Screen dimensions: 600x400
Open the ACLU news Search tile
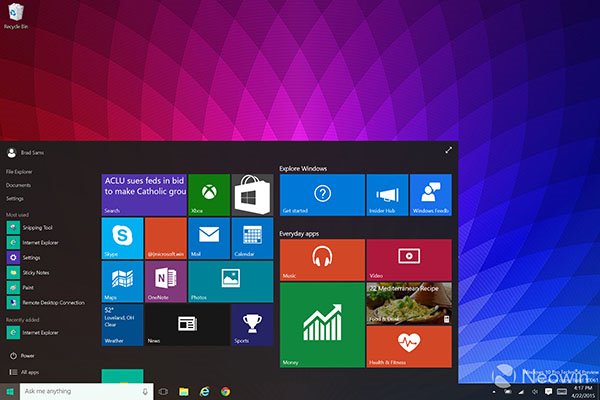click(144, 195)
